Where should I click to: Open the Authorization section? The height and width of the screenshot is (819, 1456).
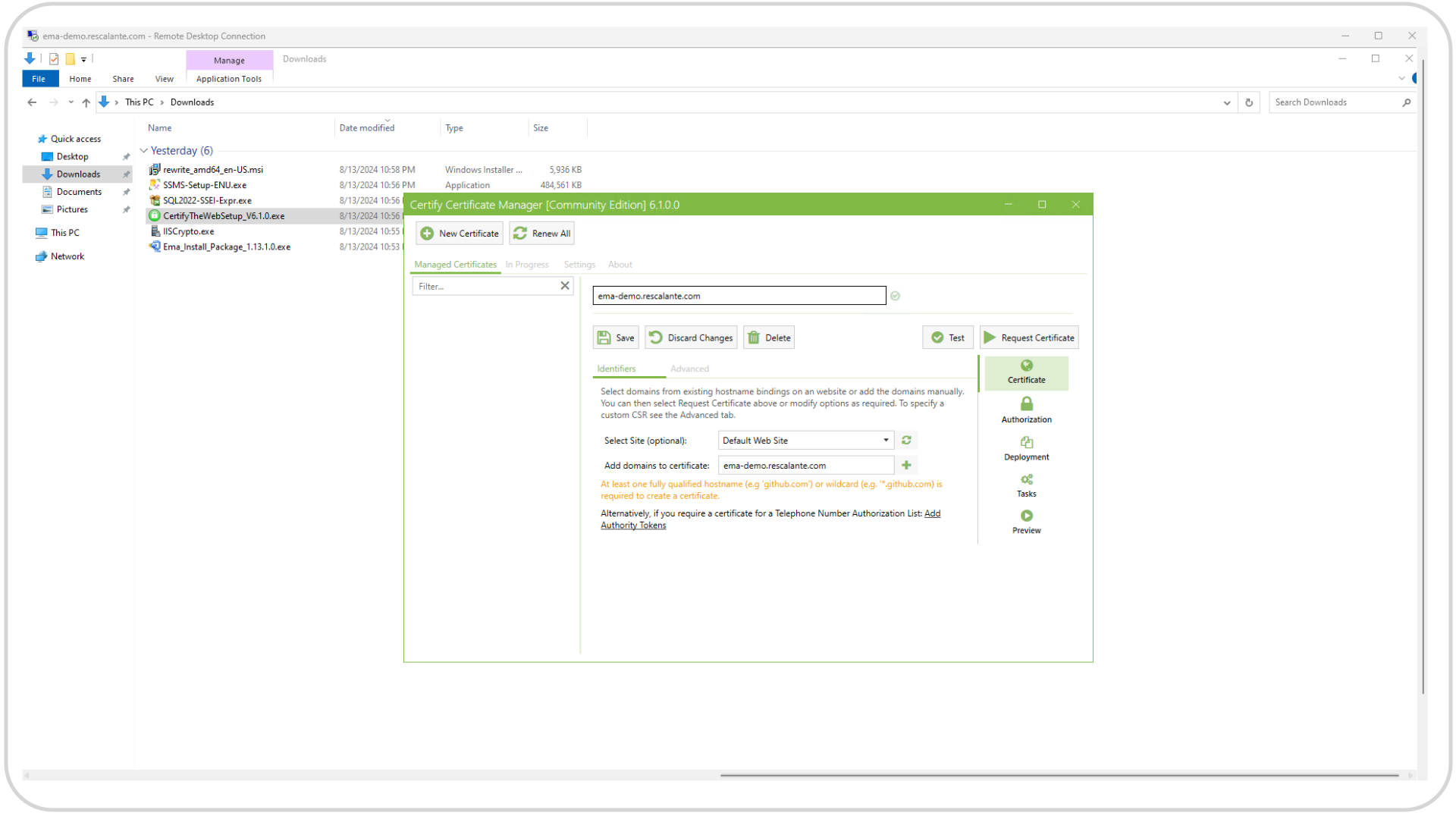pyautogui.click(x=1026, y=410)
